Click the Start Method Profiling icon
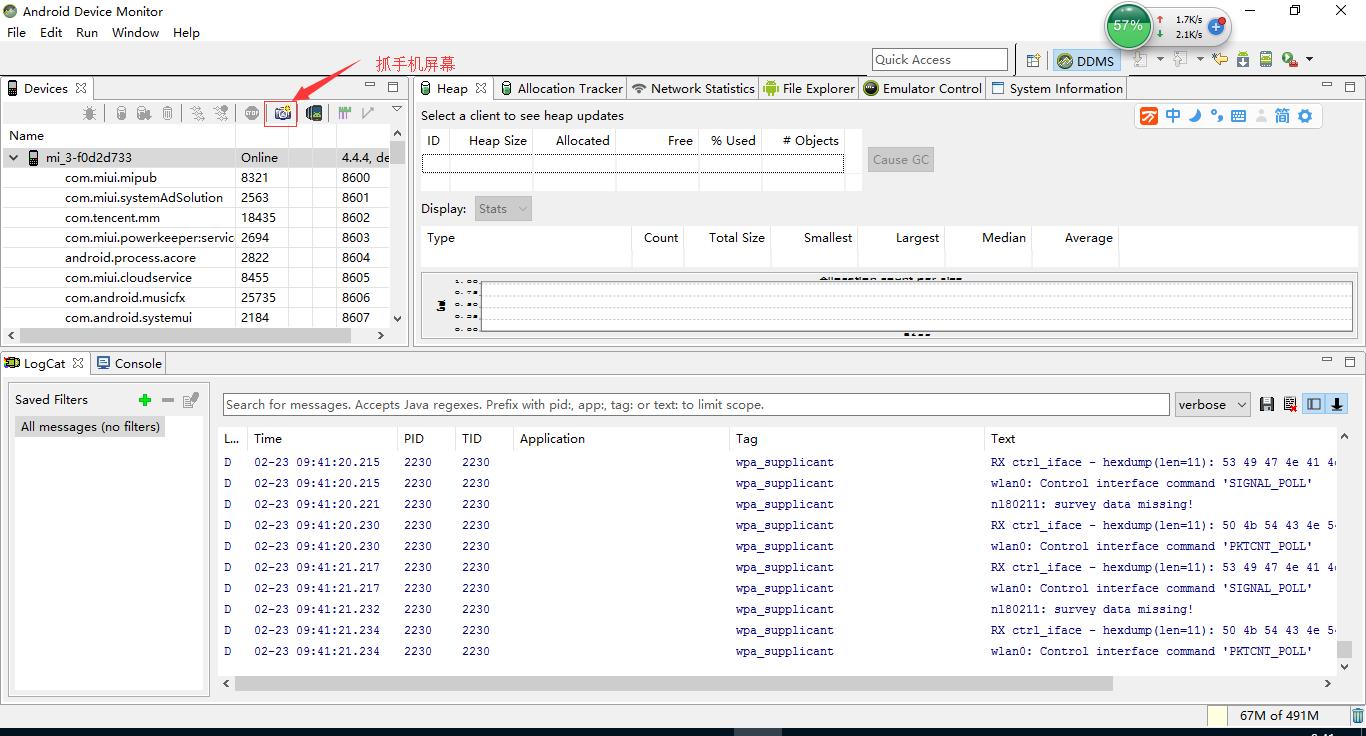Screen dimensions: 1366x736 coord(220,113)
